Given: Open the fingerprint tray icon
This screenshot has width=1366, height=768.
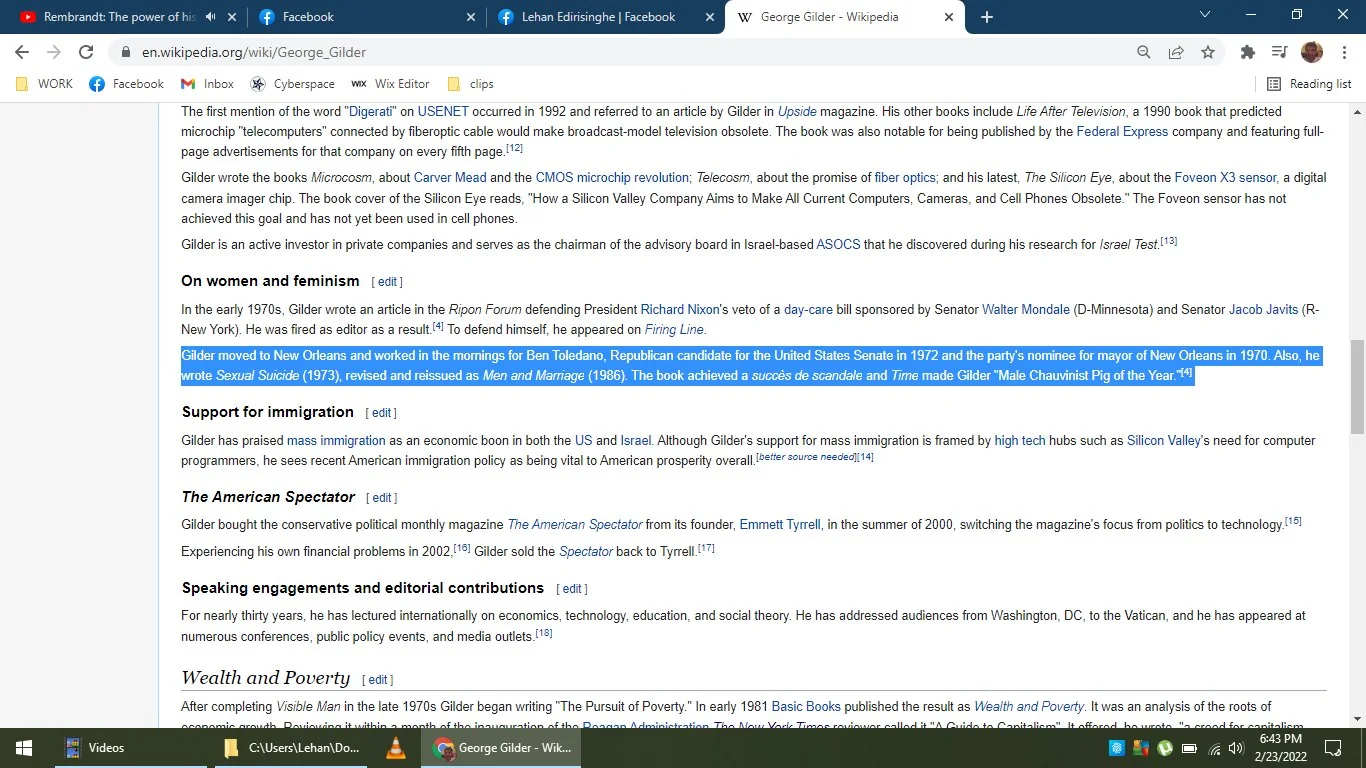Looking at the screenshot, I should (x=1117, y=748).
